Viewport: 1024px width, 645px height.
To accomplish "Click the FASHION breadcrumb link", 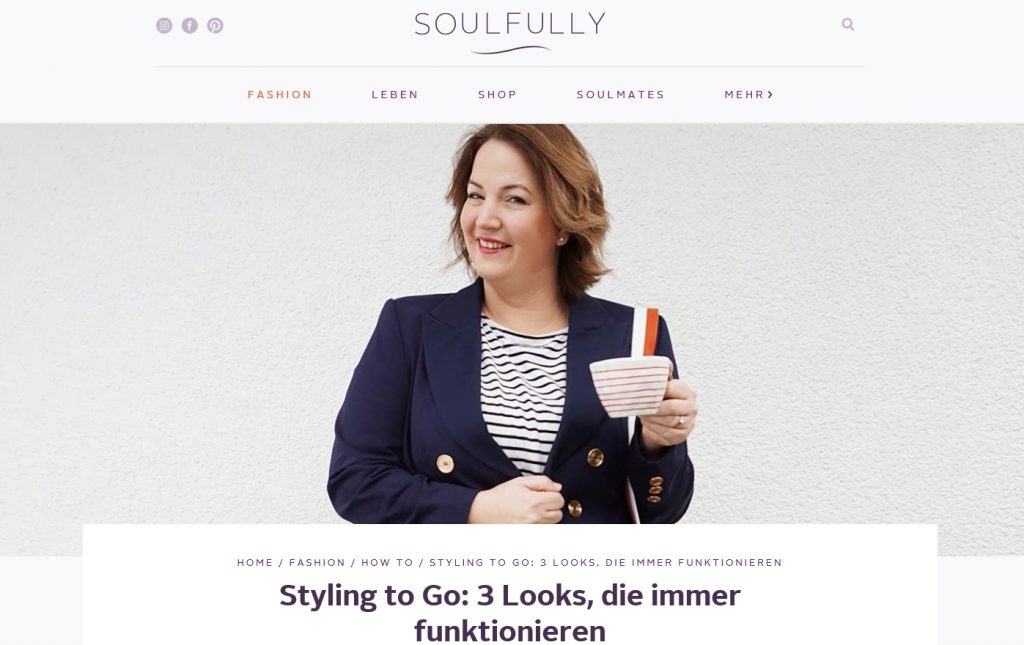I will pos(317,562).
